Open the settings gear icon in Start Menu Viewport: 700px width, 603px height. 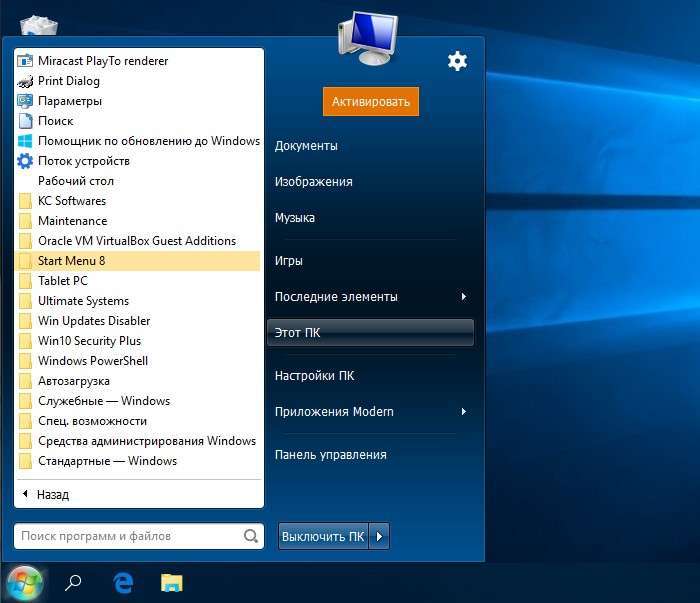tap(458, 61)
